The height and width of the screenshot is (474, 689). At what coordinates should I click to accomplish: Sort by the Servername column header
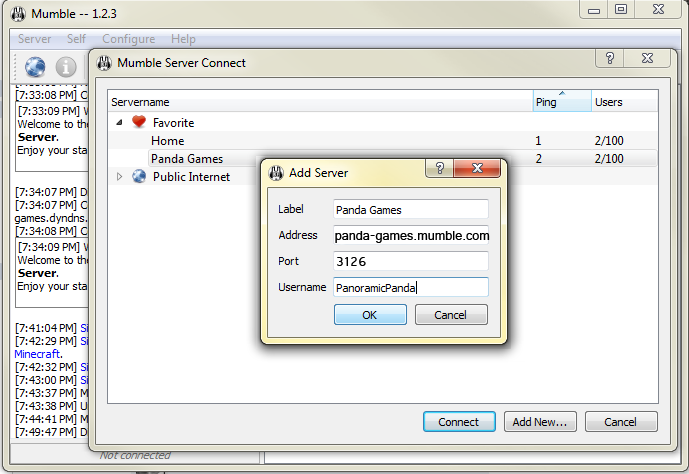(321, 101)
